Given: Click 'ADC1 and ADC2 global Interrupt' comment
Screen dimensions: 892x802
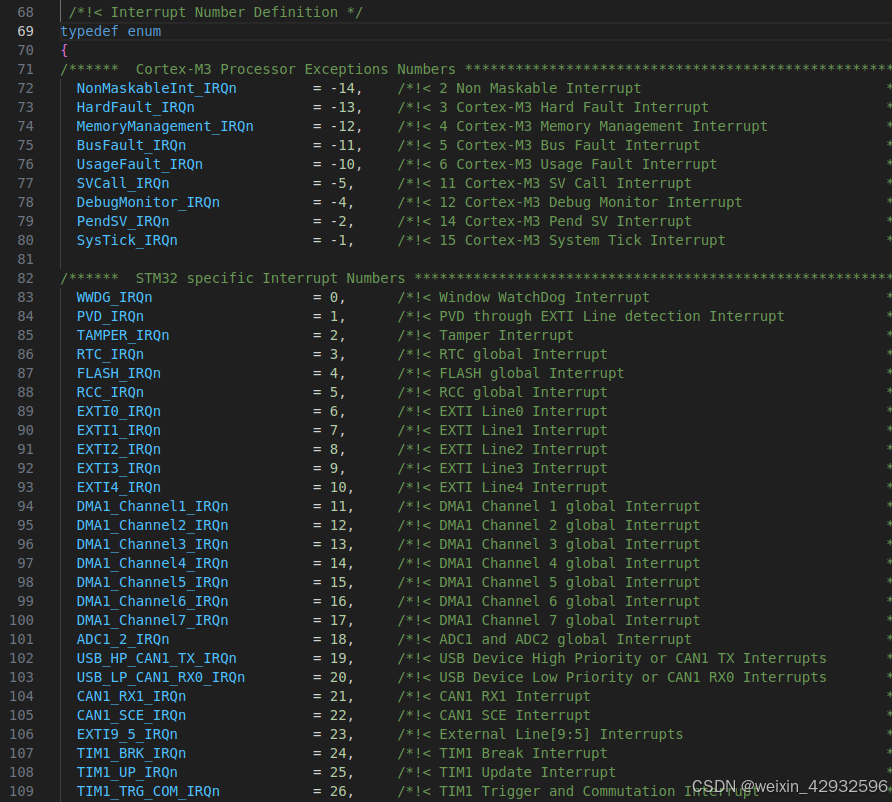Looking at the screenshot, I should click(565, 639).
